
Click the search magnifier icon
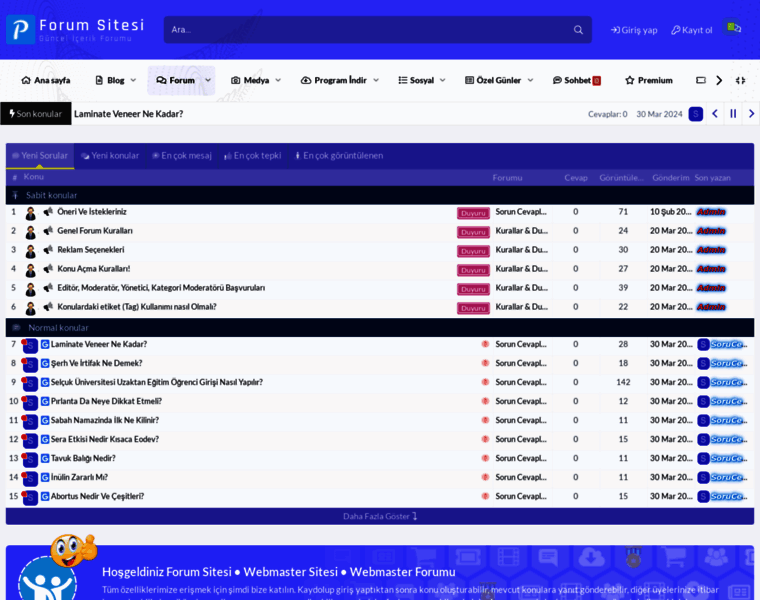(x=578, y=30)
